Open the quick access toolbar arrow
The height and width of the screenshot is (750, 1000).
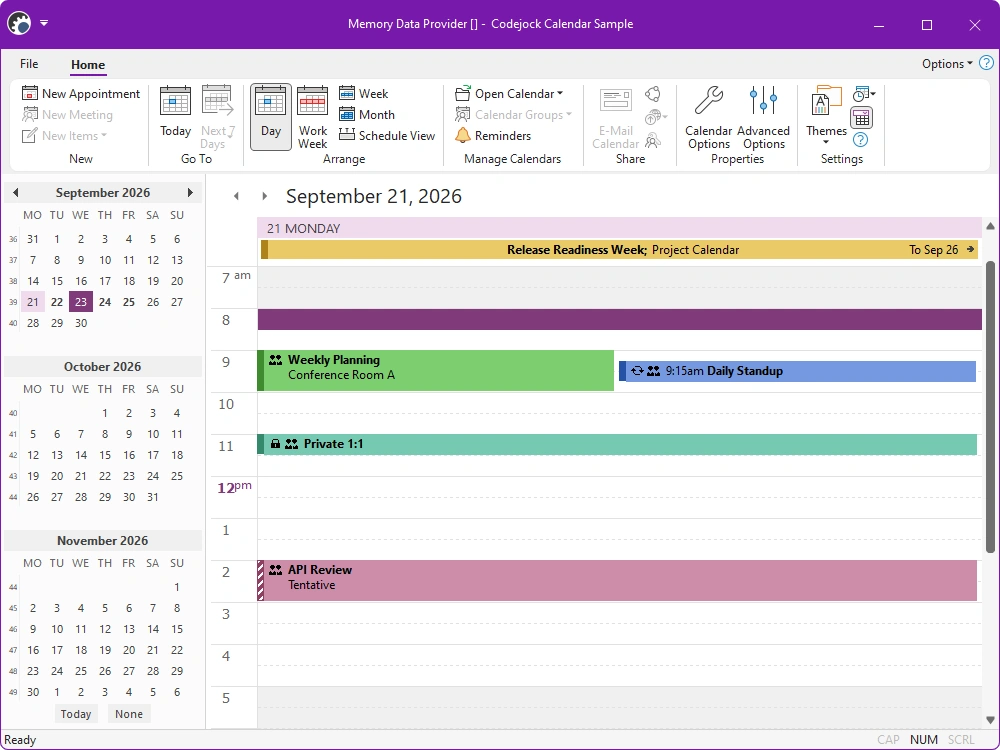pos(44,23)
